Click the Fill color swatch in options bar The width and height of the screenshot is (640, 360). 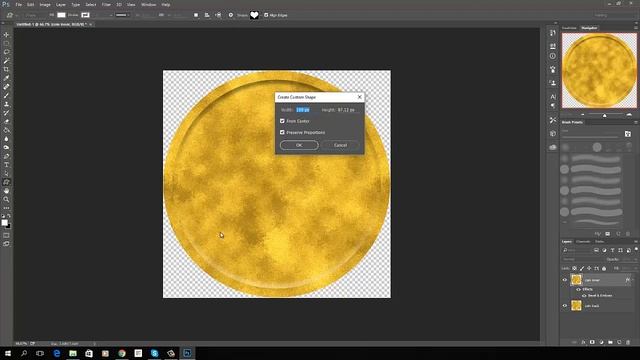pos(61,15)
